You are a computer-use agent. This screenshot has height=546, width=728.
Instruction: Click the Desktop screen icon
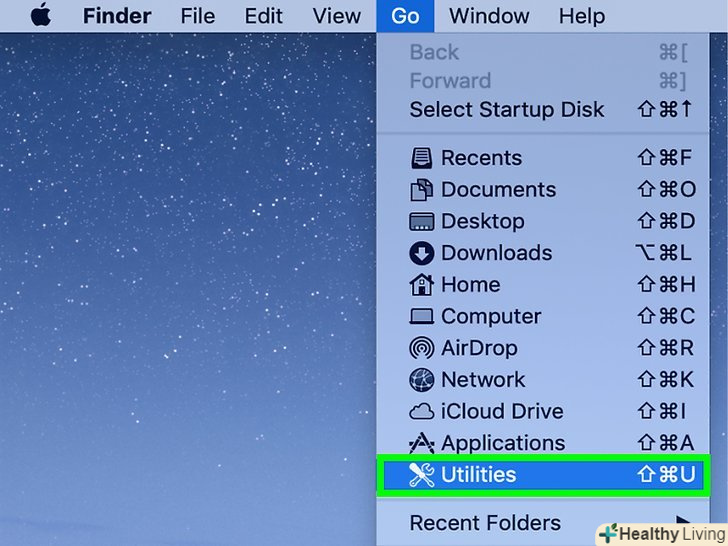[x=422, y=221]
